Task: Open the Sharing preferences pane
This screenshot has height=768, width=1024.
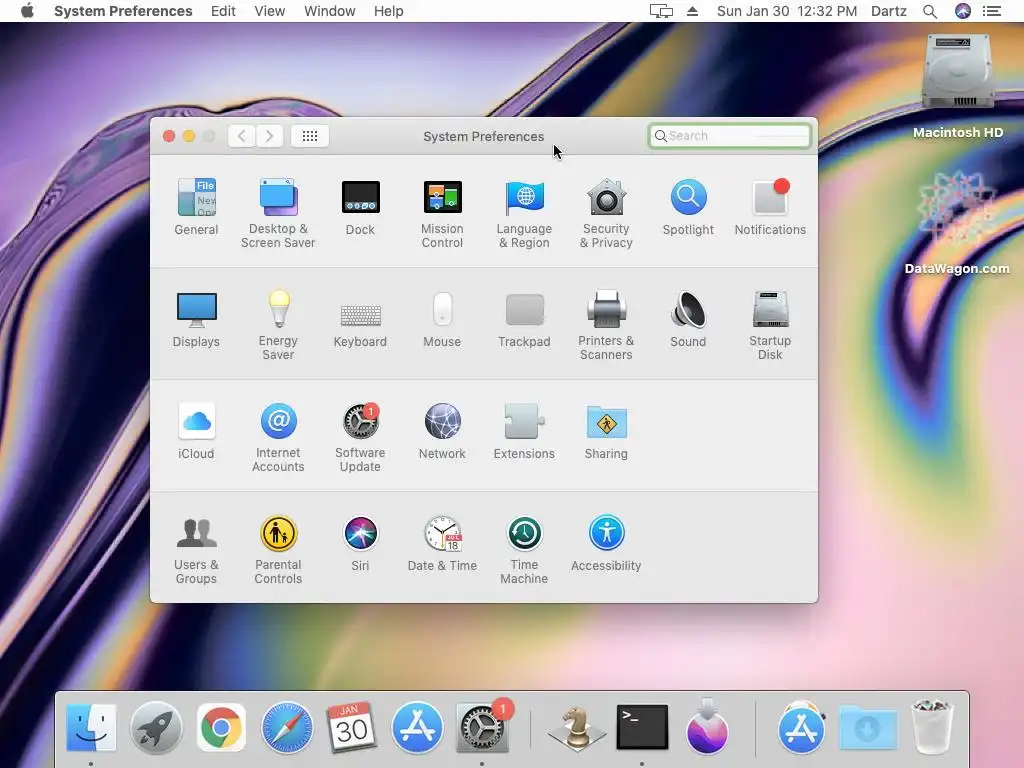Action: tap(606, 431)
